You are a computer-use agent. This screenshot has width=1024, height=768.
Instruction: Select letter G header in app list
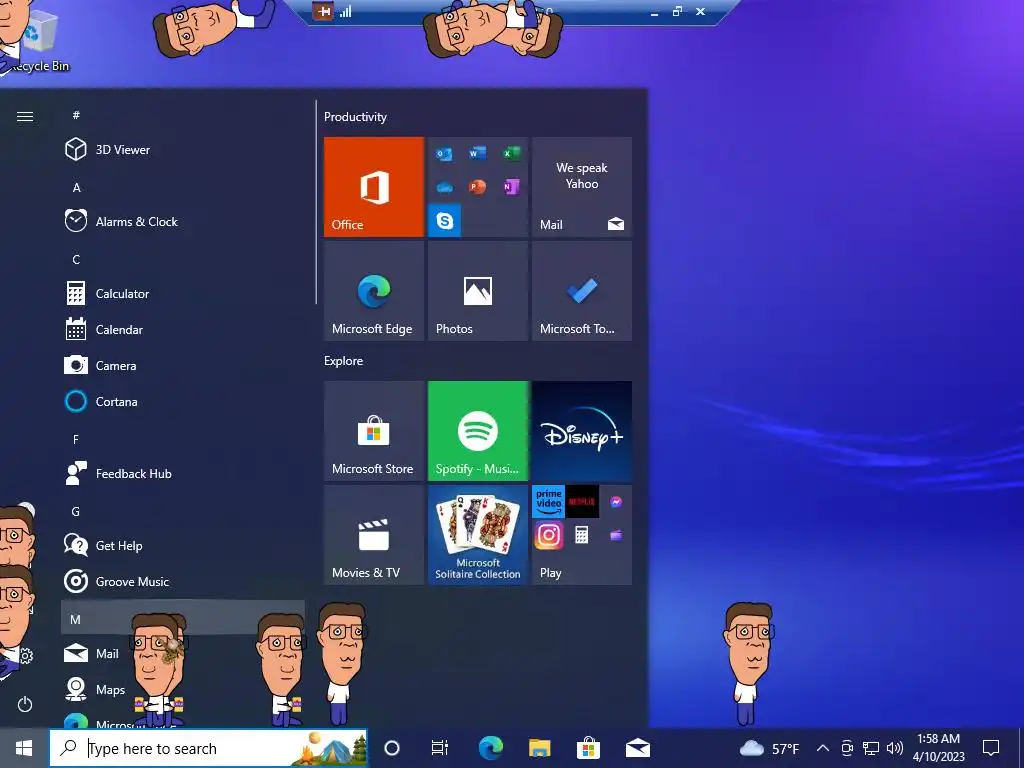(76, 511)
